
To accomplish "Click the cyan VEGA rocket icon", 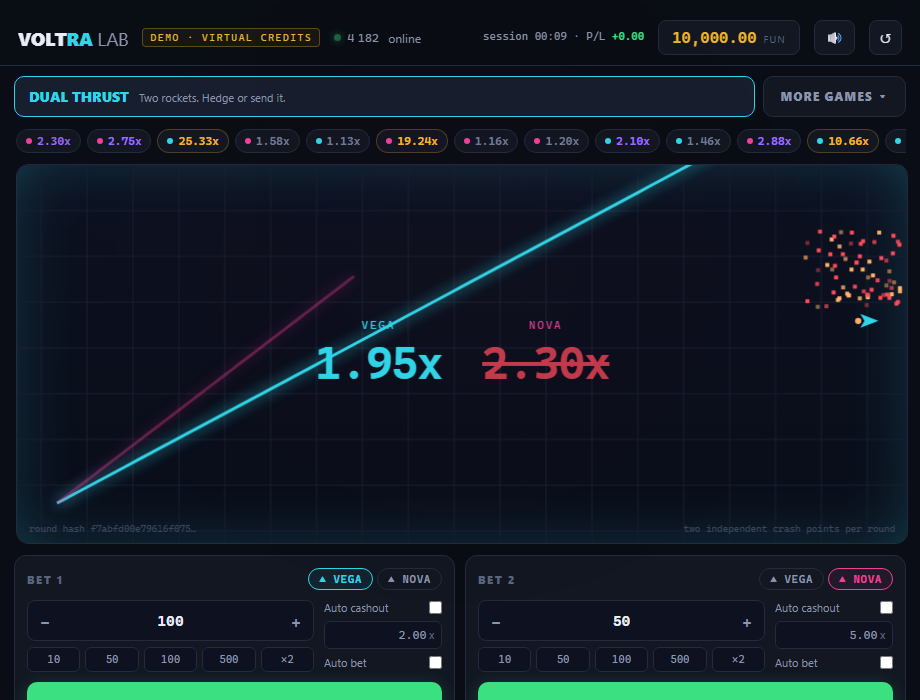I will [x=867, y=320].
